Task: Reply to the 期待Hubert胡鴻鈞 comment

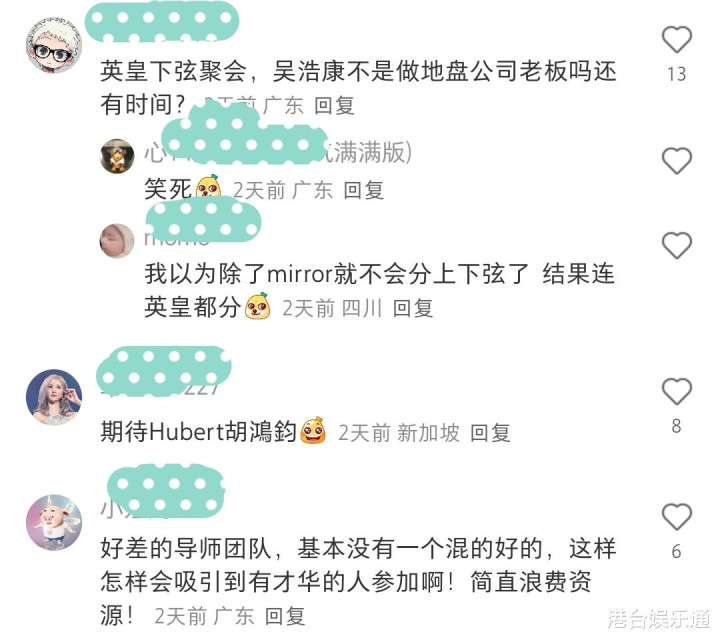Action: [x=490, y=433]
